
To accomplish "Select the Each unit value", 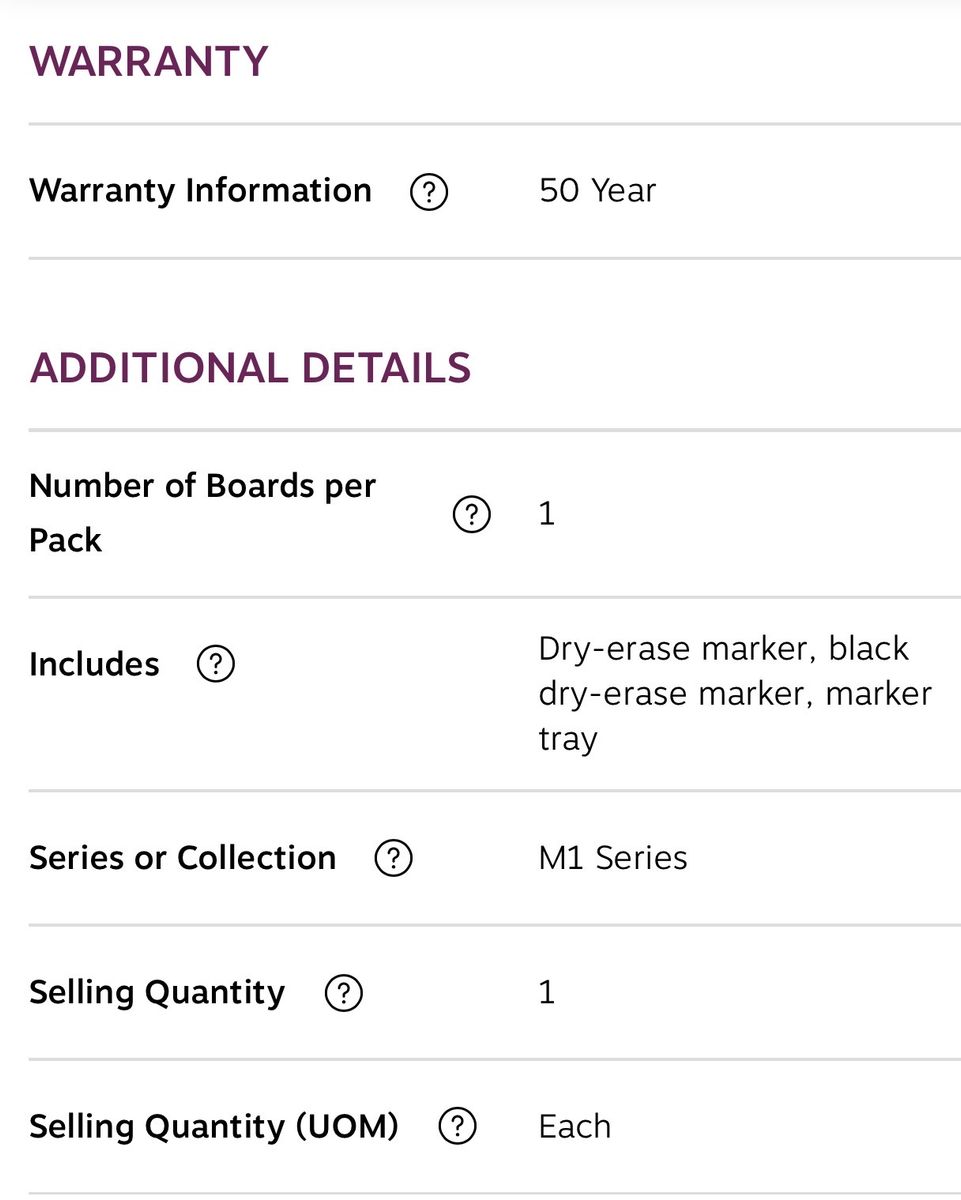I will 574,1126.
